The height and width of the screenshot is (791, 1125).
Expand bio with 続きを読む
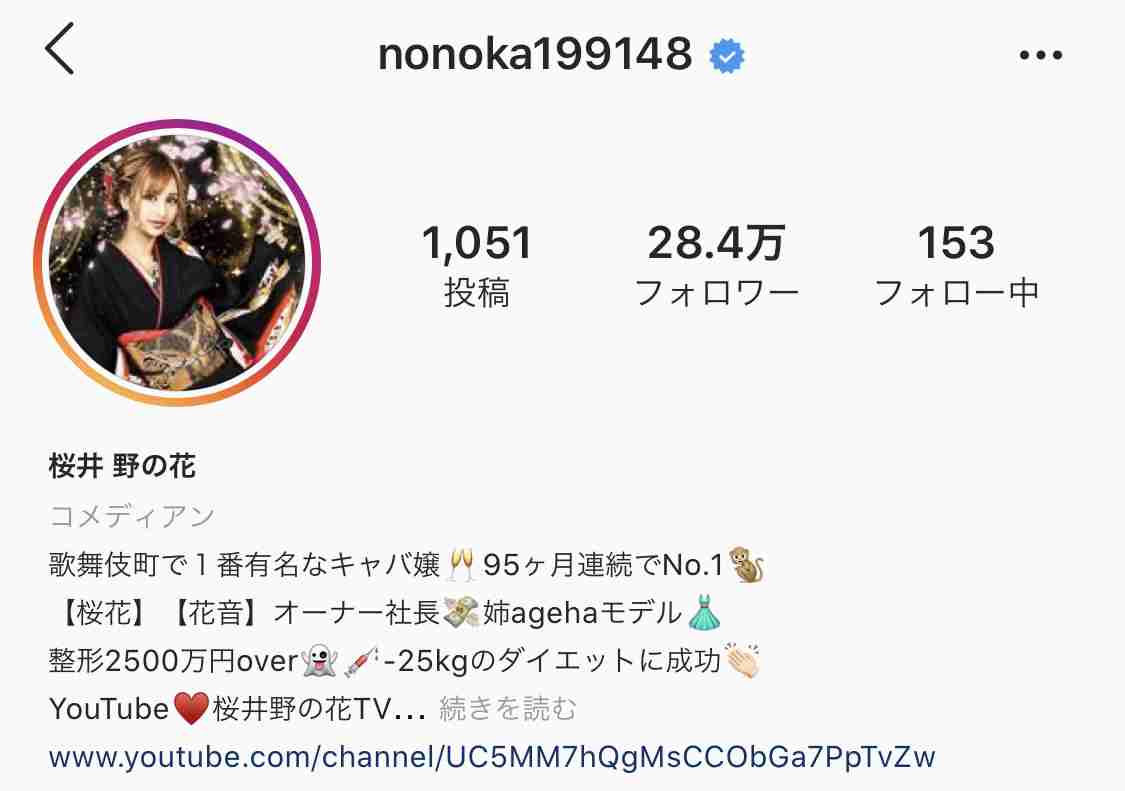[x=507, y=708]
